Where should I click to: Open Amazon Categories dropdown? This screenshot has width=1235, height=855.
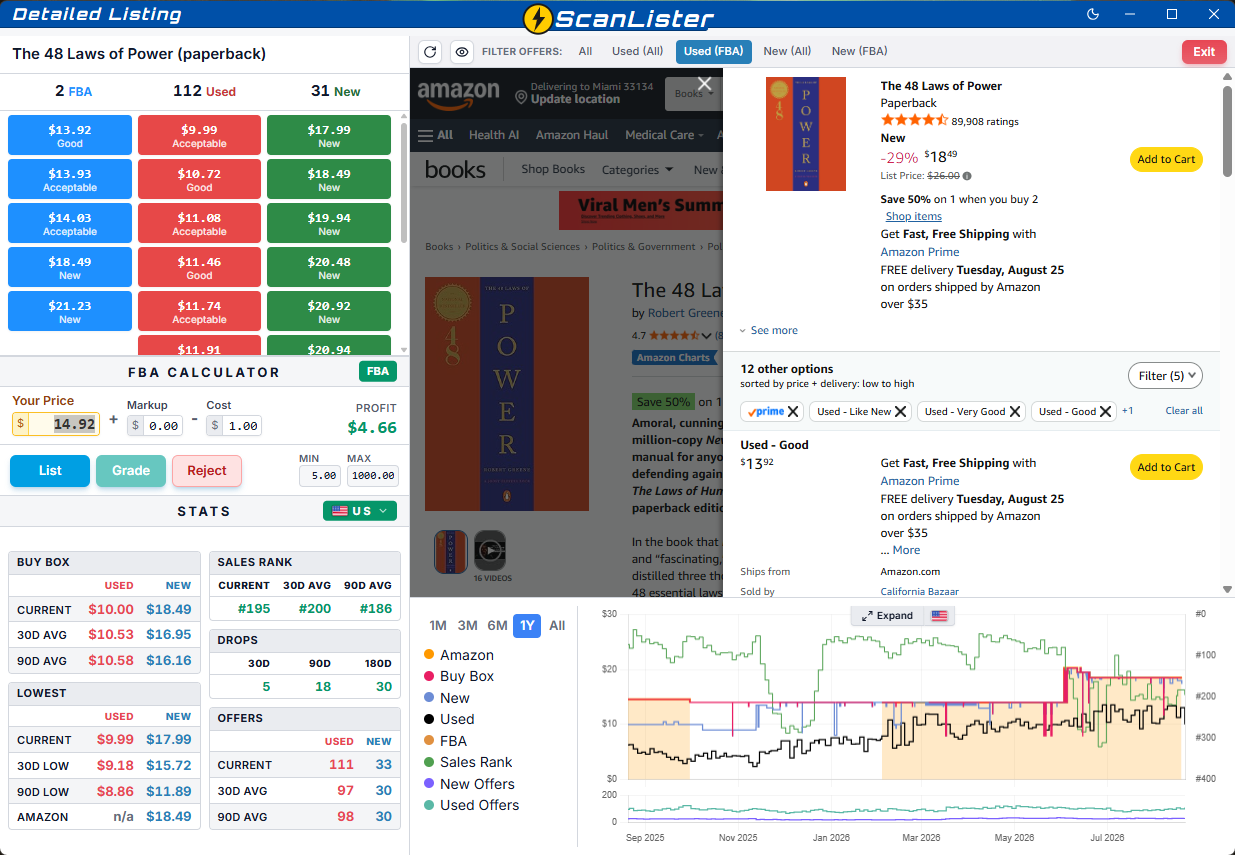coord(638,170)
